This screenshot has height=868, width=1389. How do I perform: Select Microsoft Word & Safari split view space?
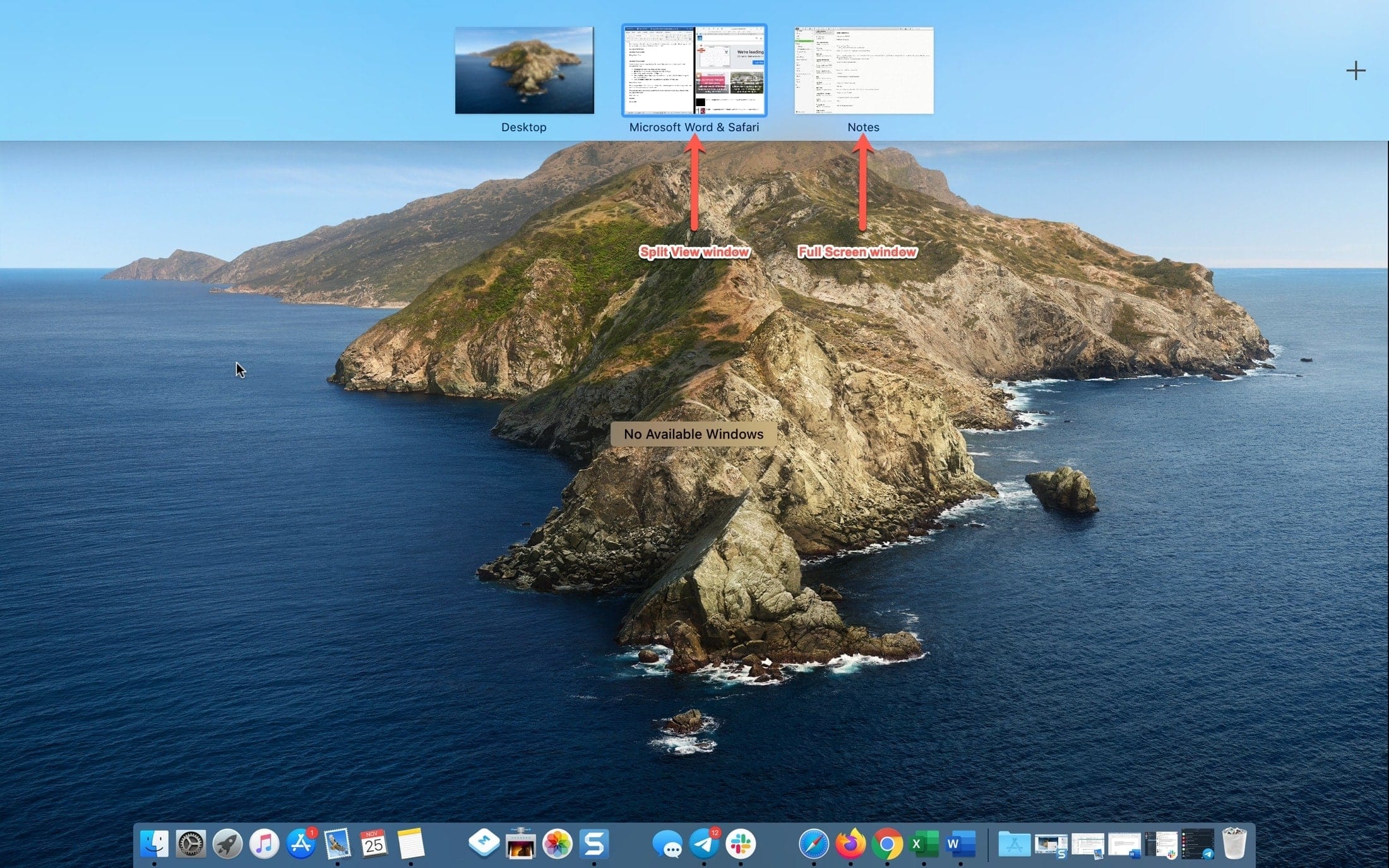694,70
